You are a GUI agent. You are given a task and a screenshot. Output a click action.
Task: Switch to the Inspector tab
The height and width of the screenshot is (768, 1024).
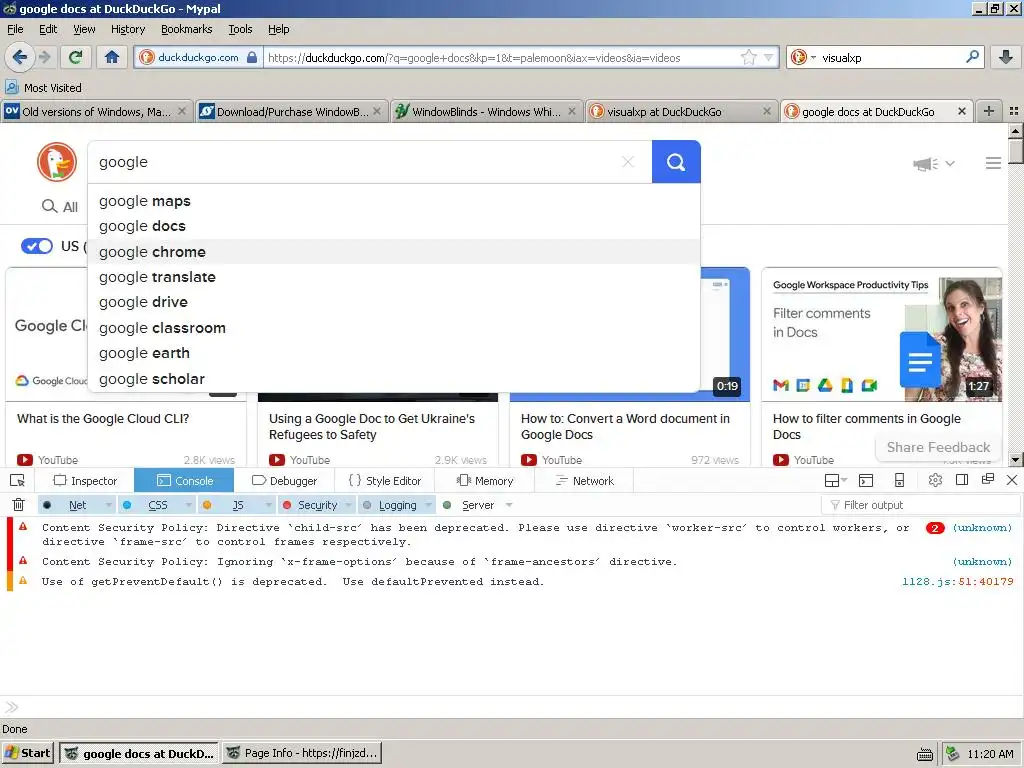pyautogui.click(x=85, y=481)
